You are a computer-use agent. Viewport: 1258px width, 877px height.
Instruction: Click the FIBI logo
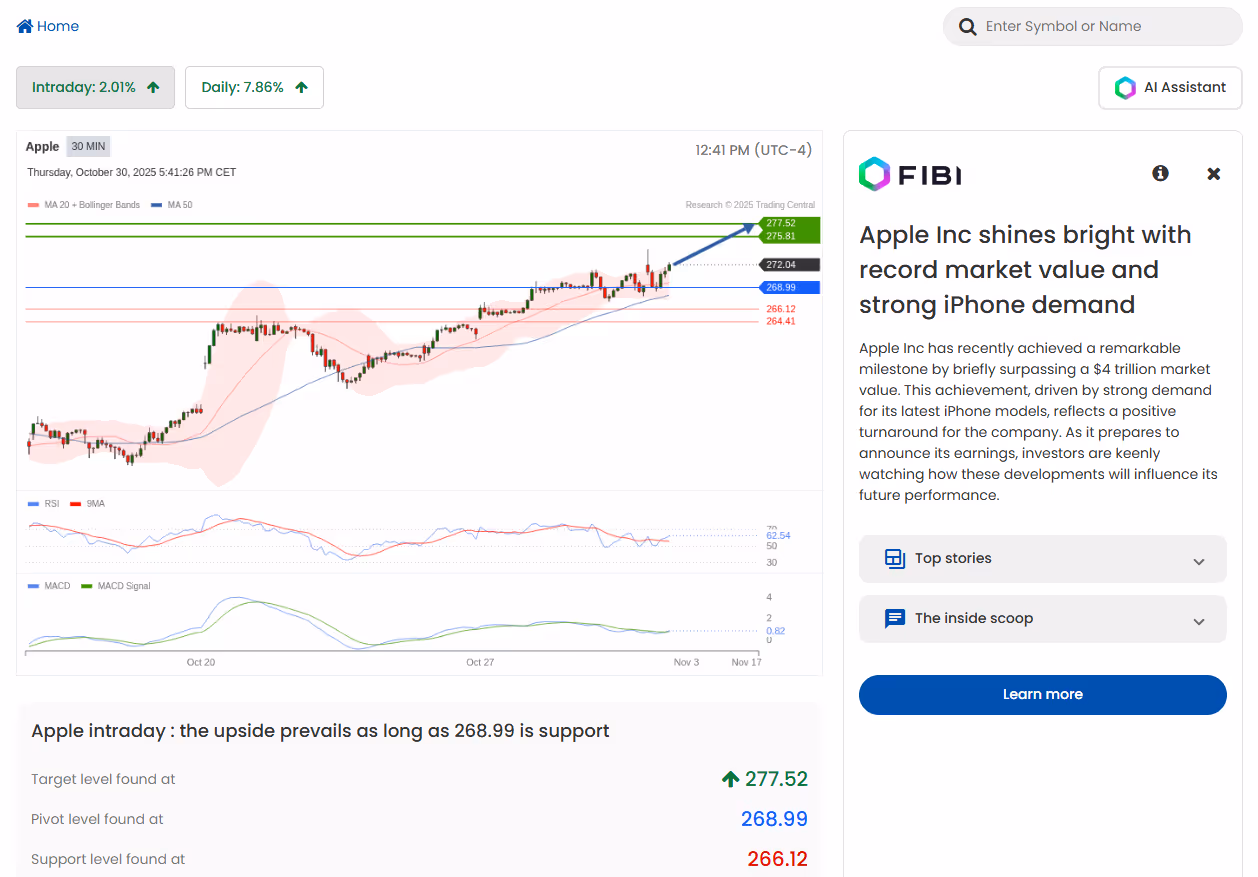(910, 175)
